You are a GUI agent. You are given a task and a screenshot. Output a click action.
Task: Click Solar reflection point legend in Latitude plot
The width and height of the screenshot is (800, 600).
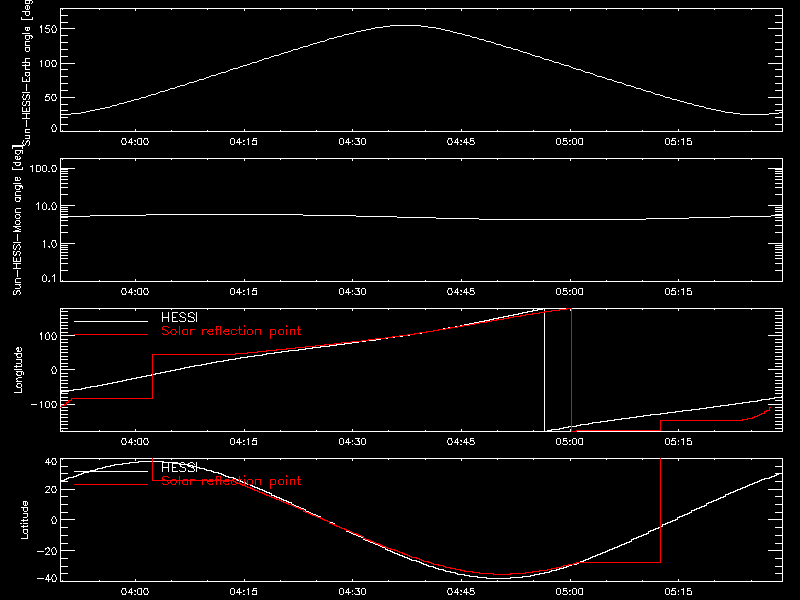(231, 481)
